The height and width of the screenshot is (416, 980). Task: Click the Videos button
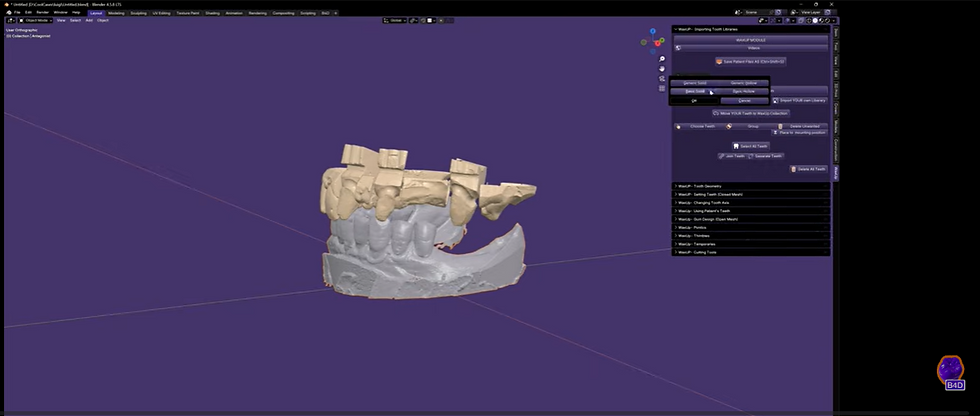[x=751, y=47]
